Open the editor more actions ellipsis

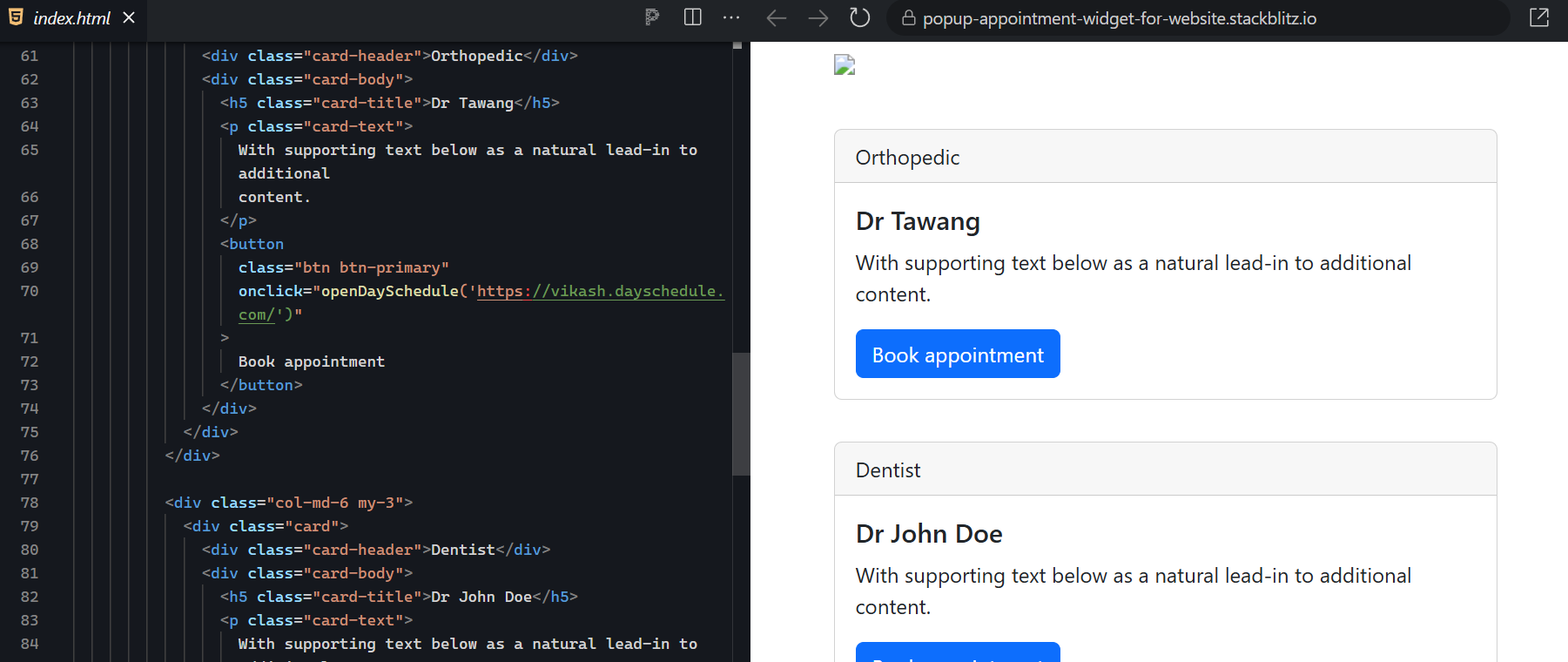731,17
